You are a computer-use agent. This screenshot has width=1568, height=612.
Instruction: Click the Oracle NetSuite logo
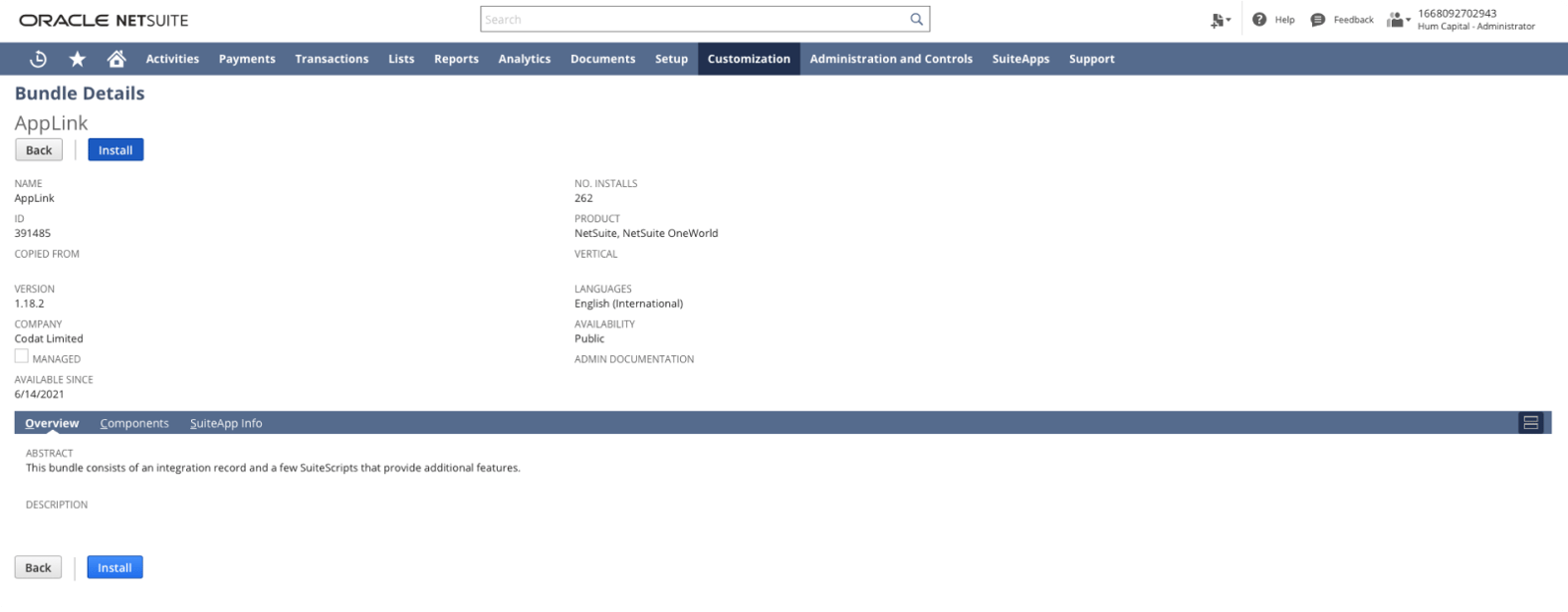[104, 20]
